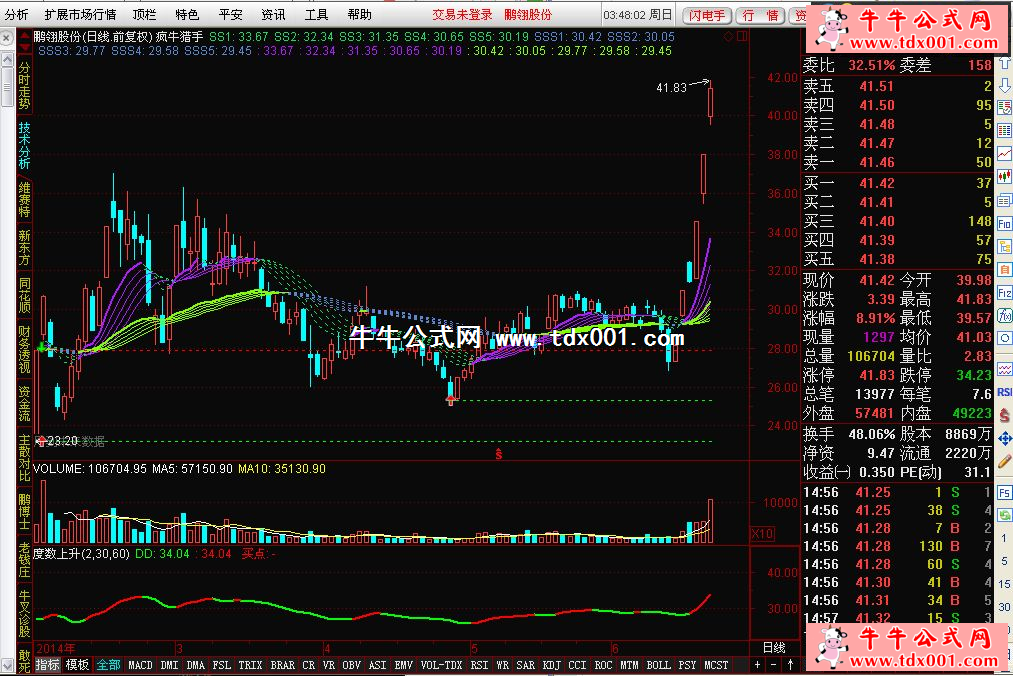The height and width of the screenshot is (676, 1013).
Task: Select the VOL-TDX indicator tab
Action: [x=442, y=665]
